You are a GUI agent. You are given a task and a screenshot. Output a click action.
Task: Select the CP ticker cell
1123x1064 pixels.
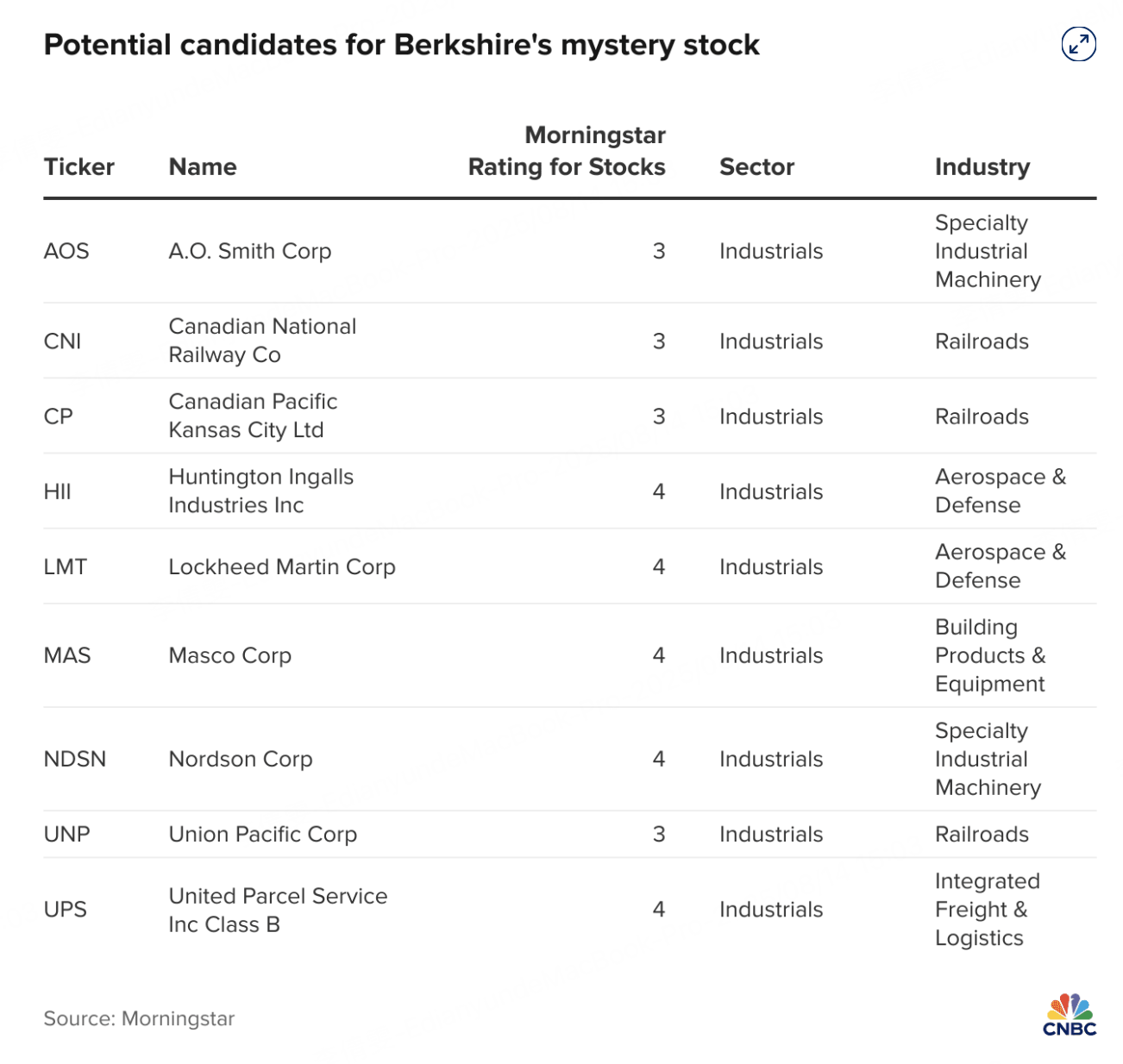click(x=59, y=416)
